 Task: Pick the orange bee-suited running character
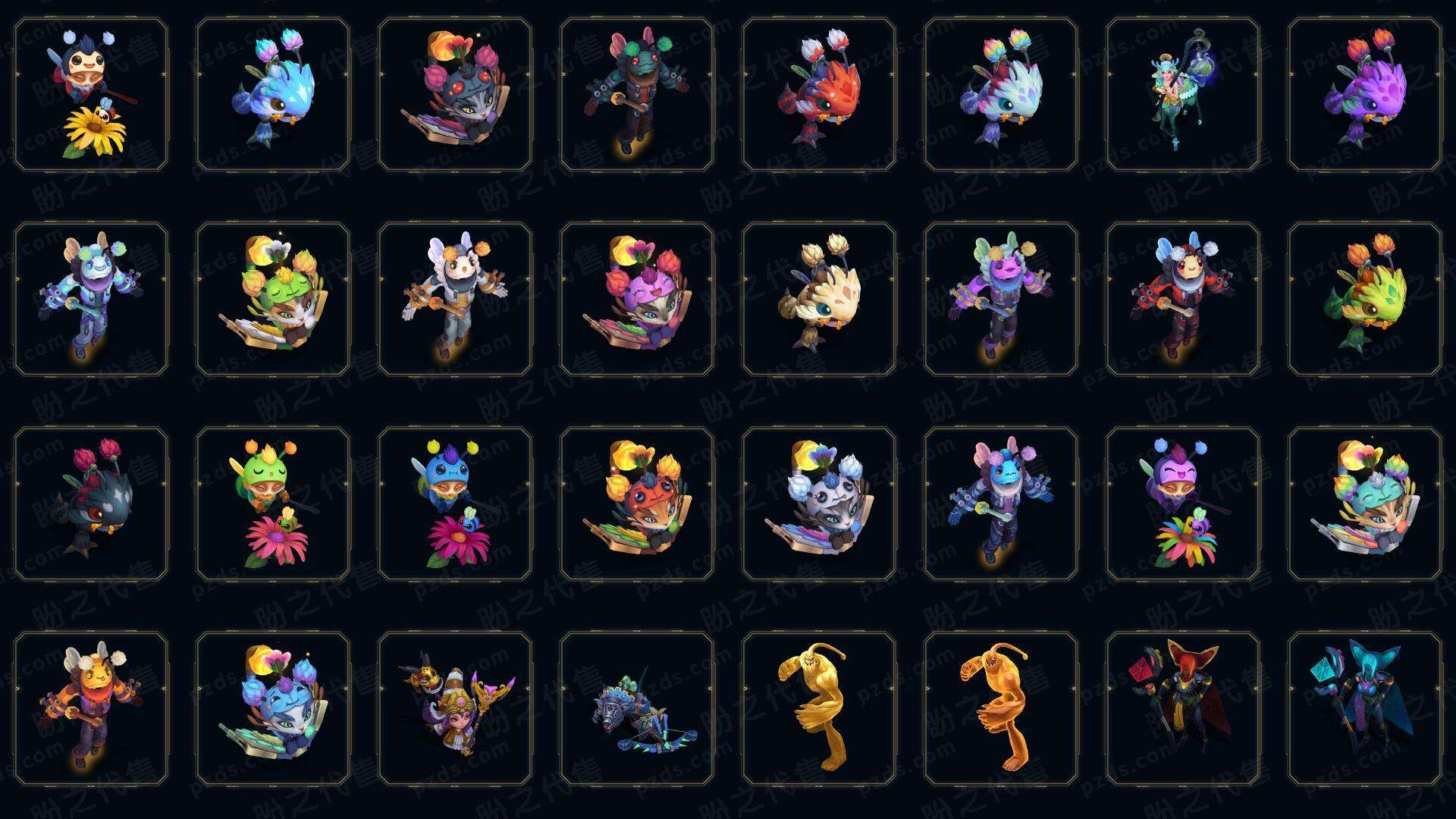(x=91, y=708)
